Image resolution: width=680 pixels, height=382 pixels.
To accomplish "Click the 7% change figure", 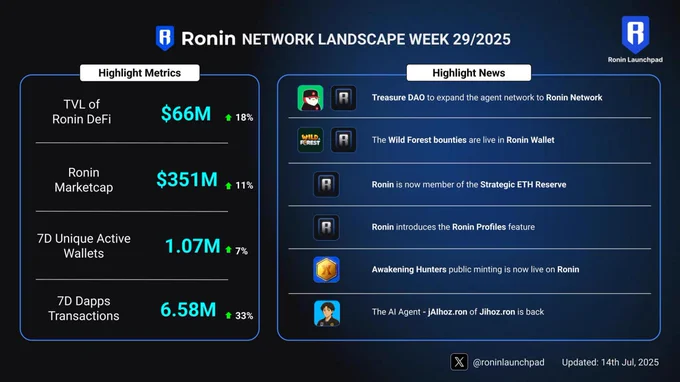I will pyautogui.click(x=242, y=251).
